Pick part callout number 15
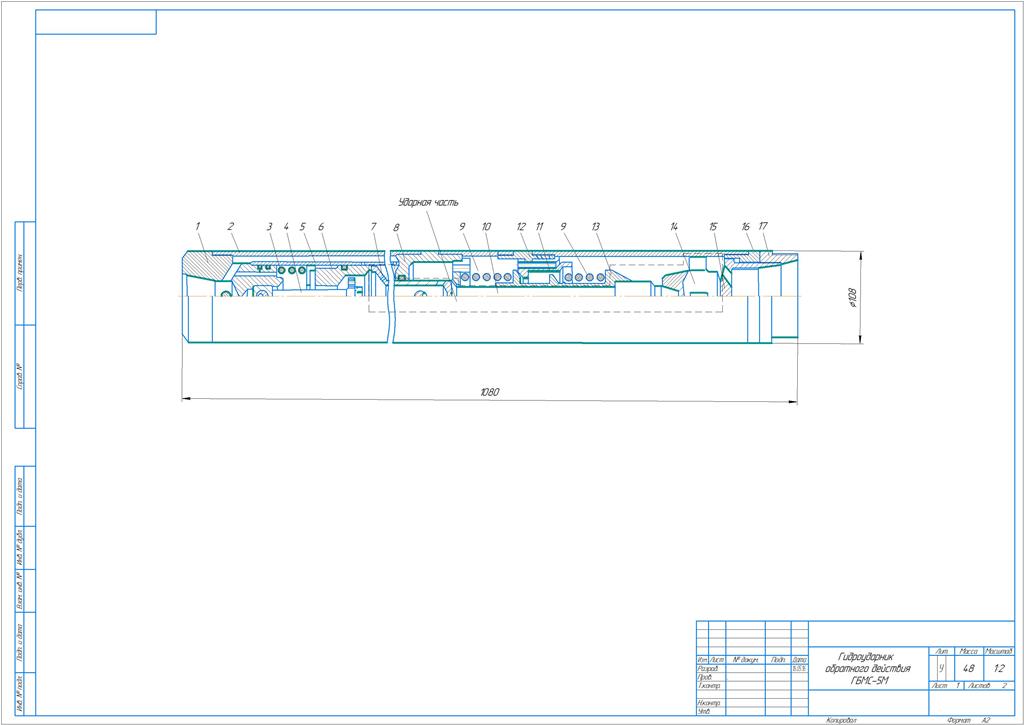Viewport: 1024px width, 725px height. 713,226
